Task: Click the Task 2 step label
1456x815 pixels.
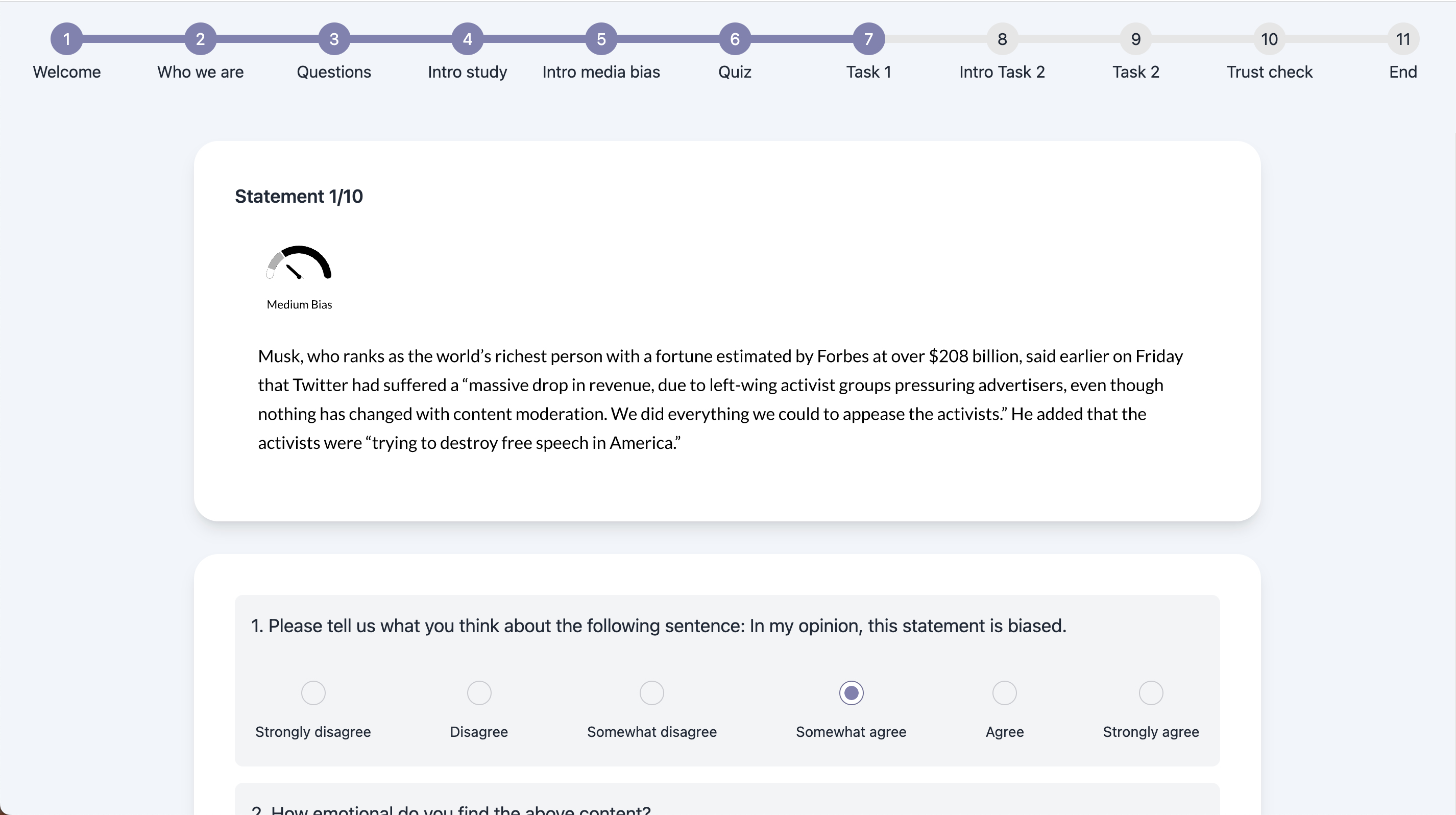Action: [x=1136, y=73]
